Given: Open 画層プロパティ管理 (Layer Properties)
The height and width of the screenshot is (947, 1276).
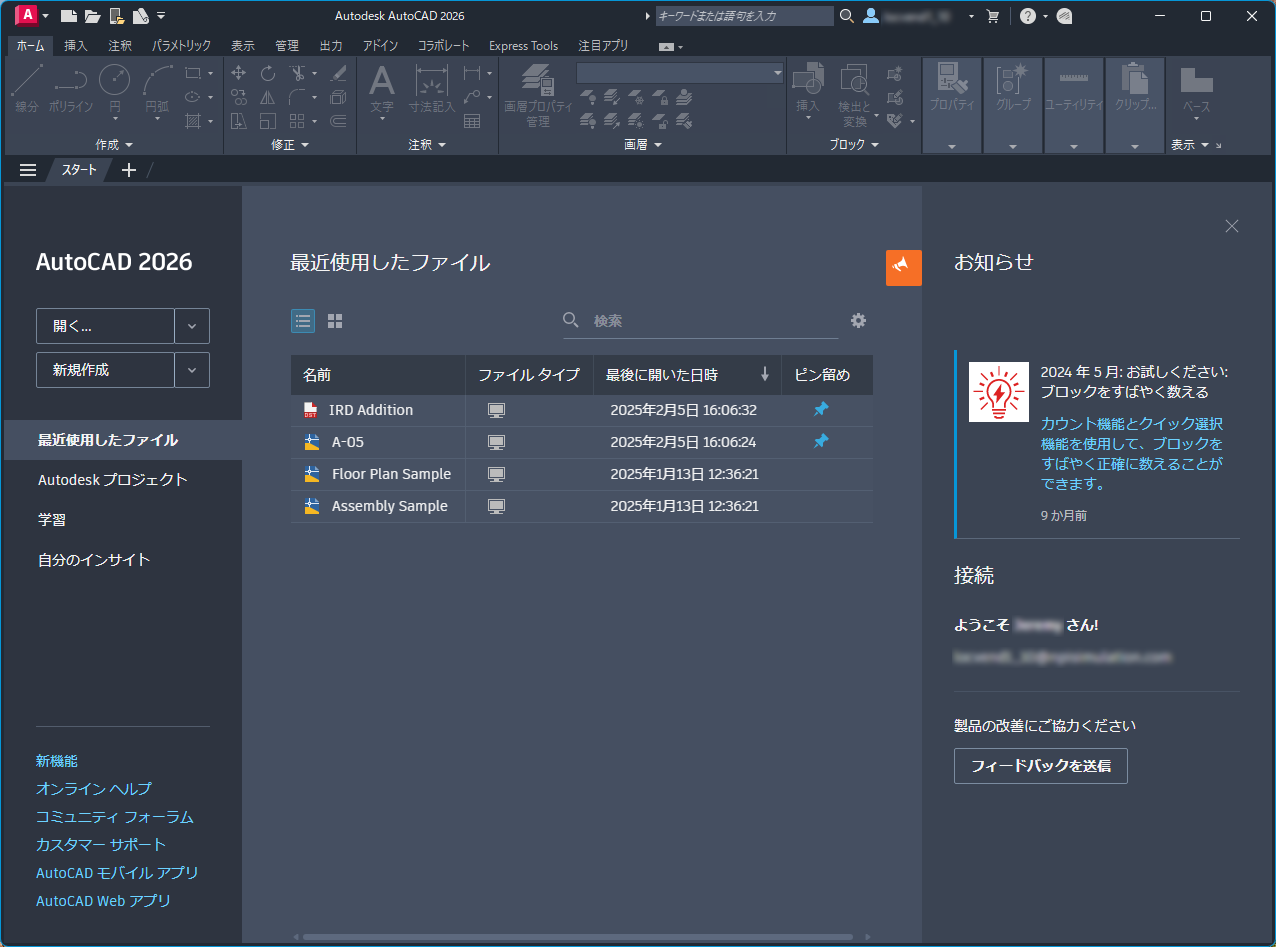Looking at the screenshot, I should coord(538,95).
